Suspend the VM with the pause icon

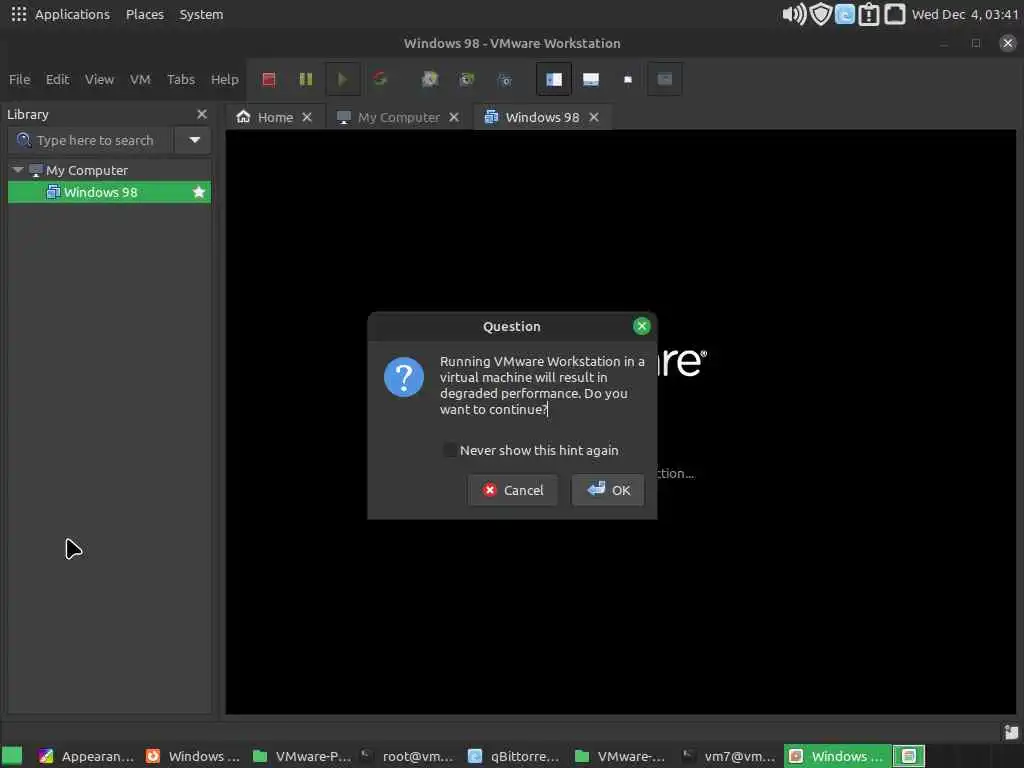[x=306, y=79]
